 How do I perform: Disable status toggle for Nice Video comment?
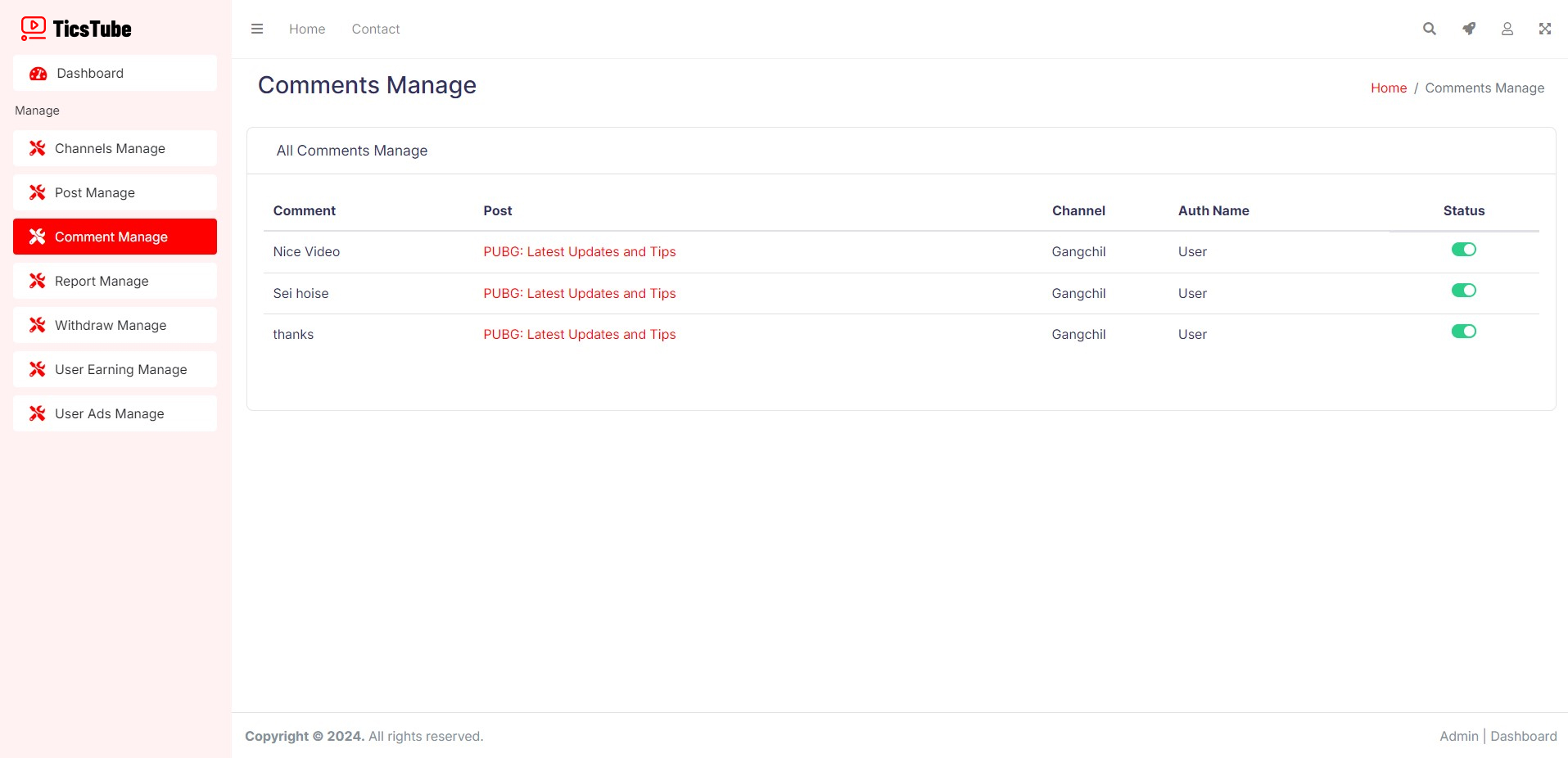[1463, 250]
